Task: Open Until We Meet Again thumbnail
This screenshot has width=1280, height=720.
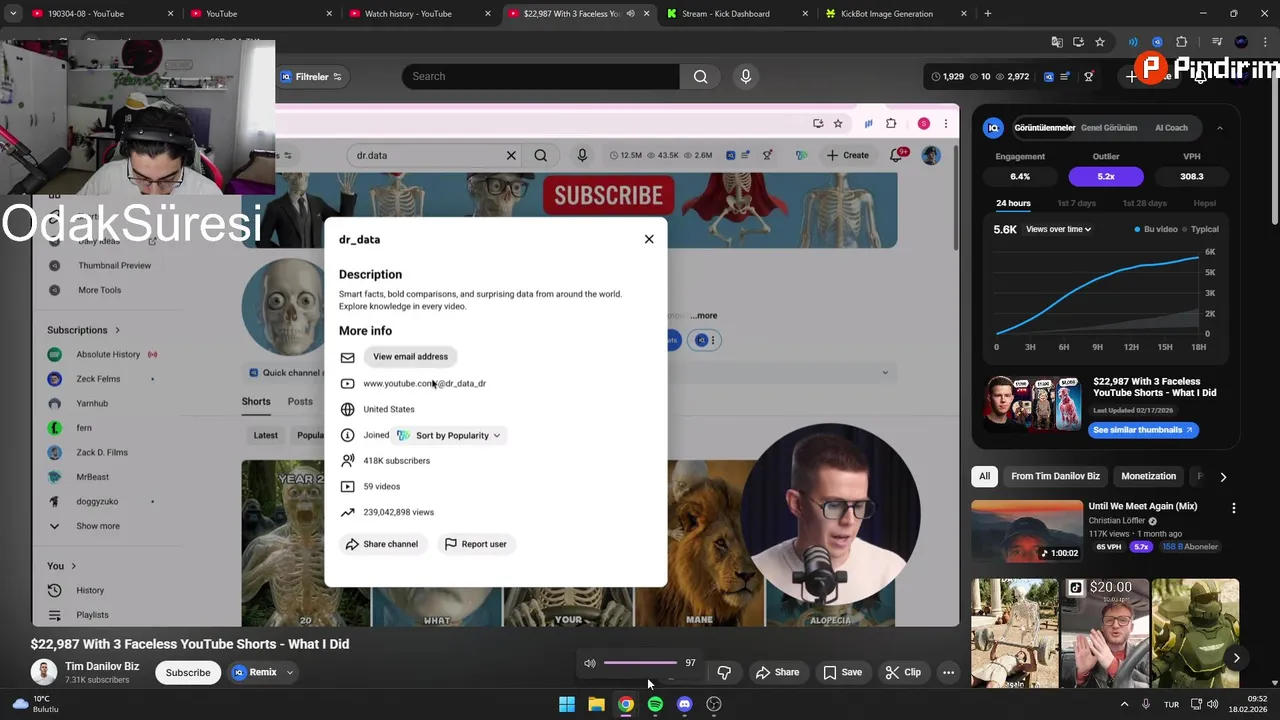Action: [1026, 533]
